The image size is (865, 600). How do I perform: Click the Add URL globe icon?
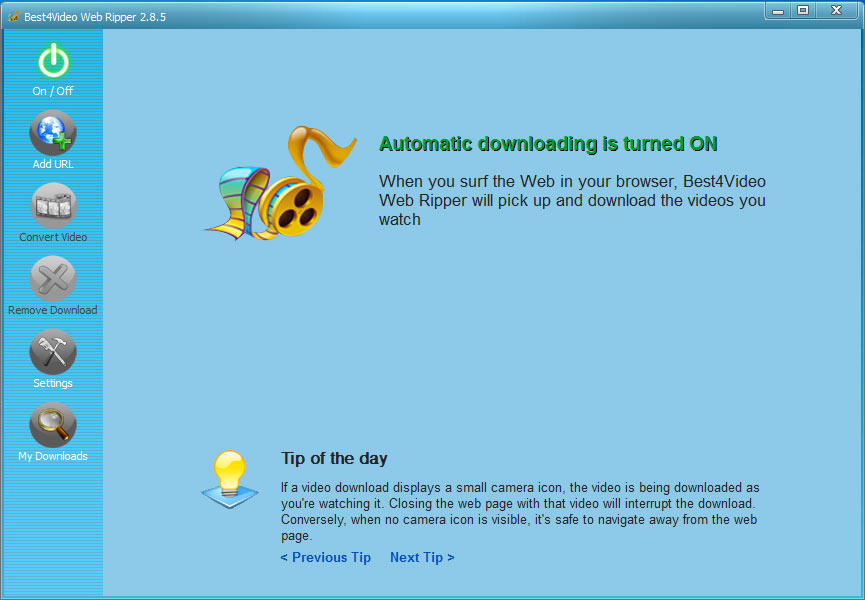point(53,132)
